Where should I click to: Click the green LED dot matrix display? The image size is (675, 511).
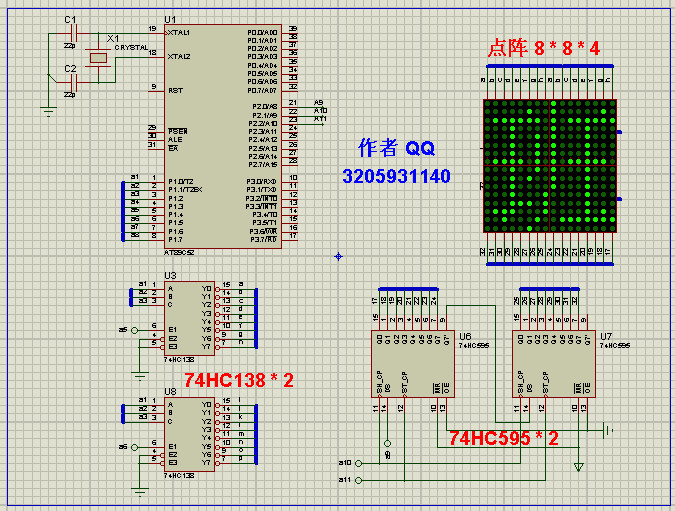click(x=550, y=166)
